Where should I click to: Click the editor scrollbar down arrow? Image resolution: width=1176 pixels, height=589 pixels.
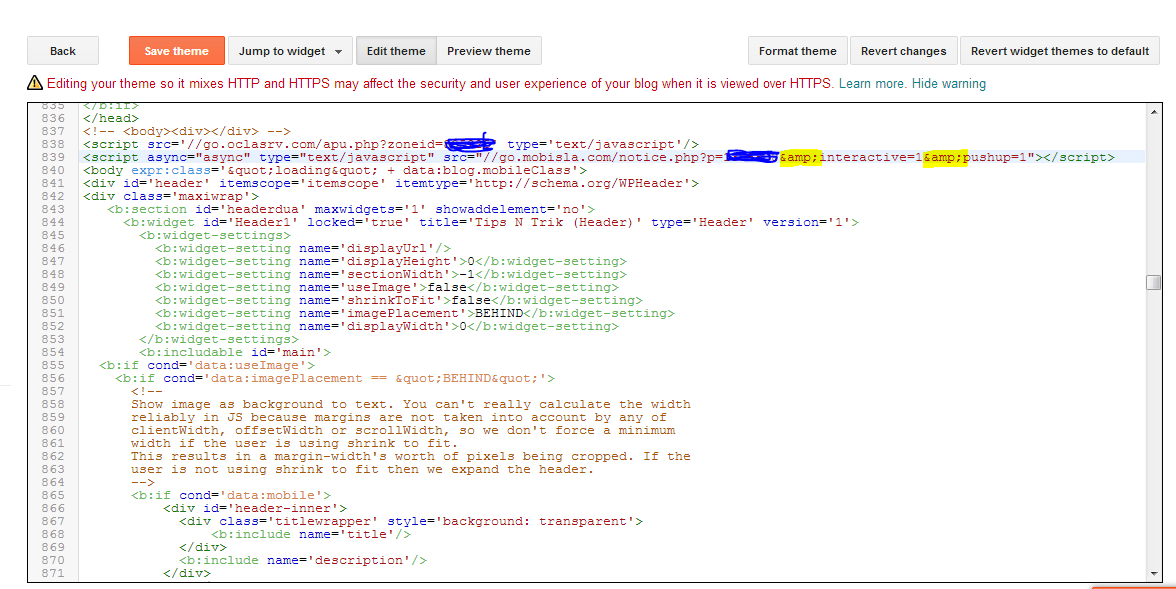click(1154, 574)
